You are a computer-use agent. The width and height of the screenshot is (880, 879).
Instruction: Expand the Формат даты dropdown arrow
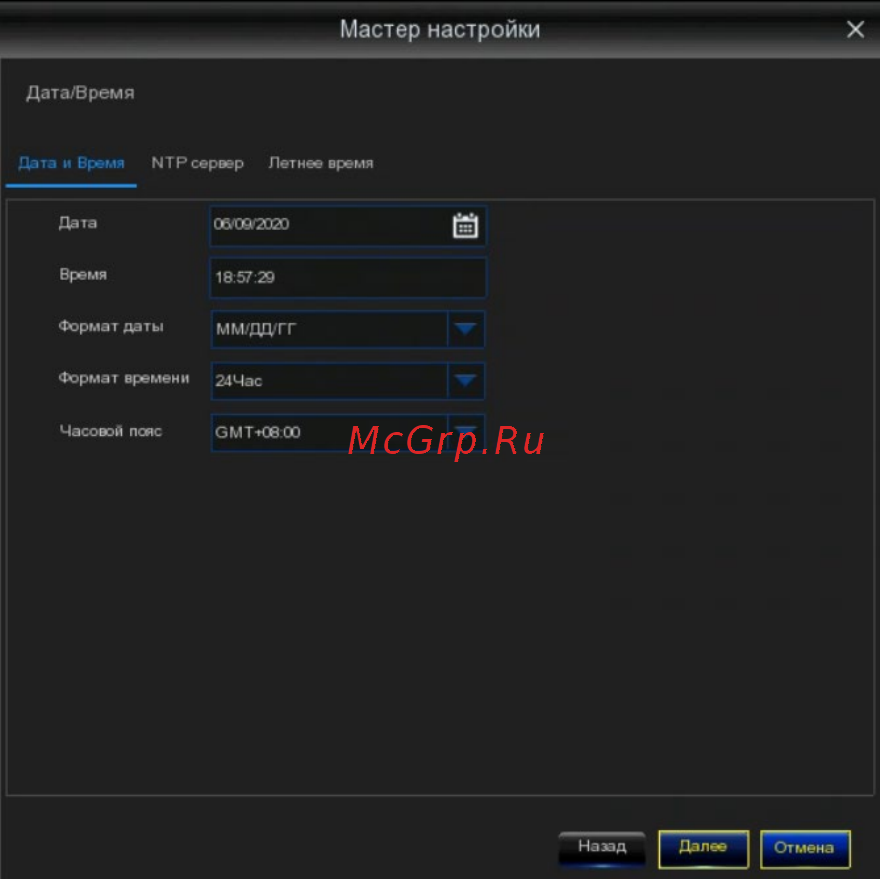pos(465,329)
